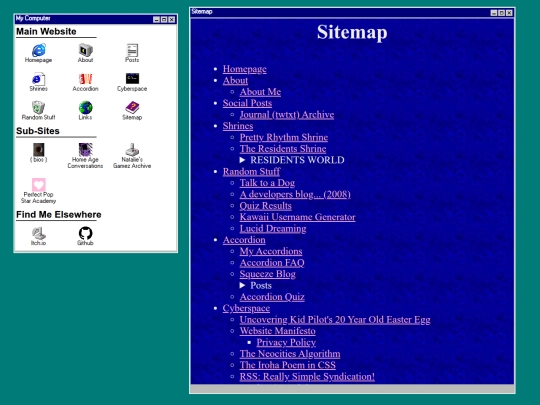Open the Website Manifesto link
540x405 pixels.
278,331
